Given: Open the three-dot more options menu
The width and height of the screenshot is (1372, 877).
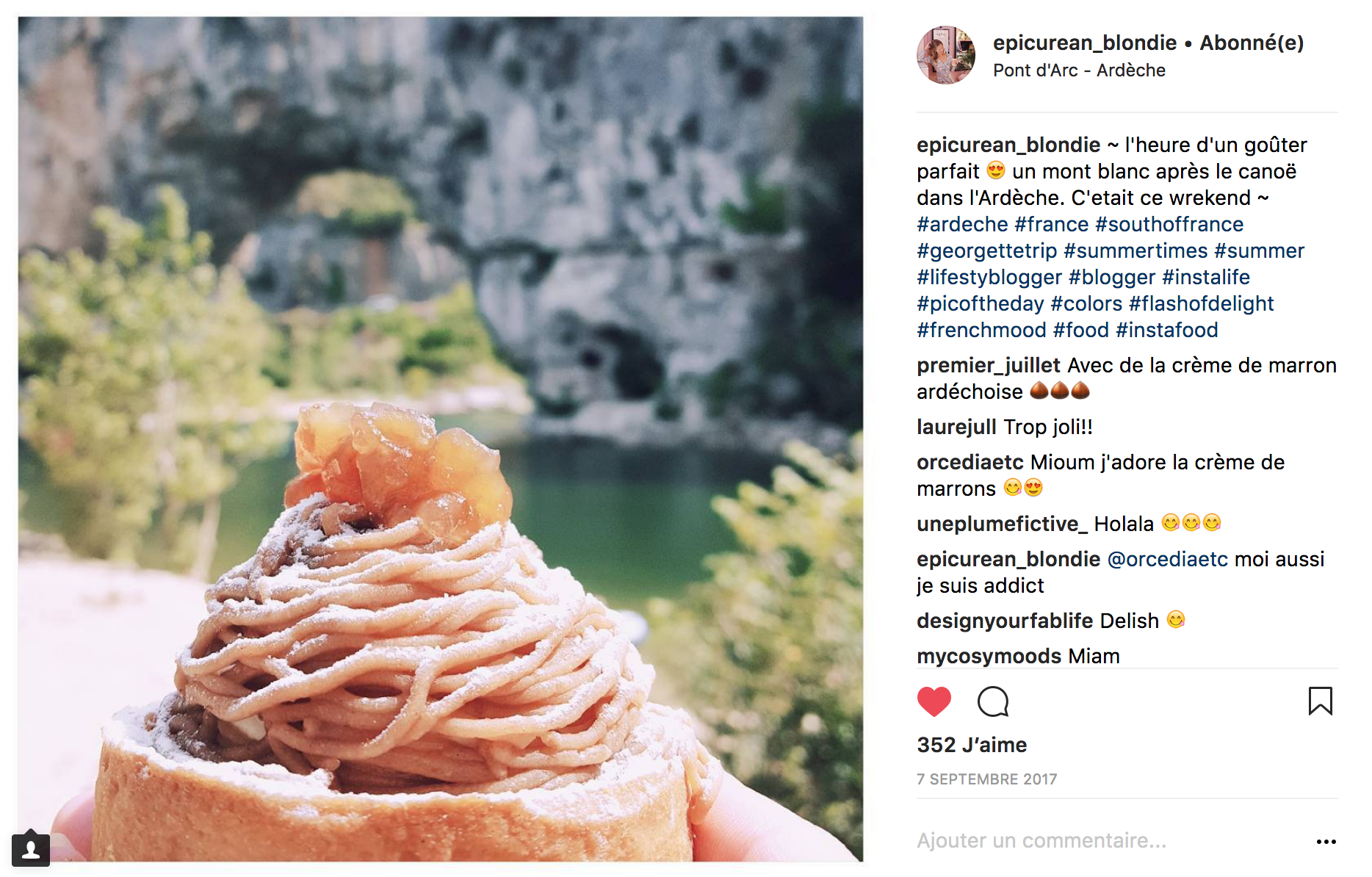Looking at the screenshot, I should 1326,842.
